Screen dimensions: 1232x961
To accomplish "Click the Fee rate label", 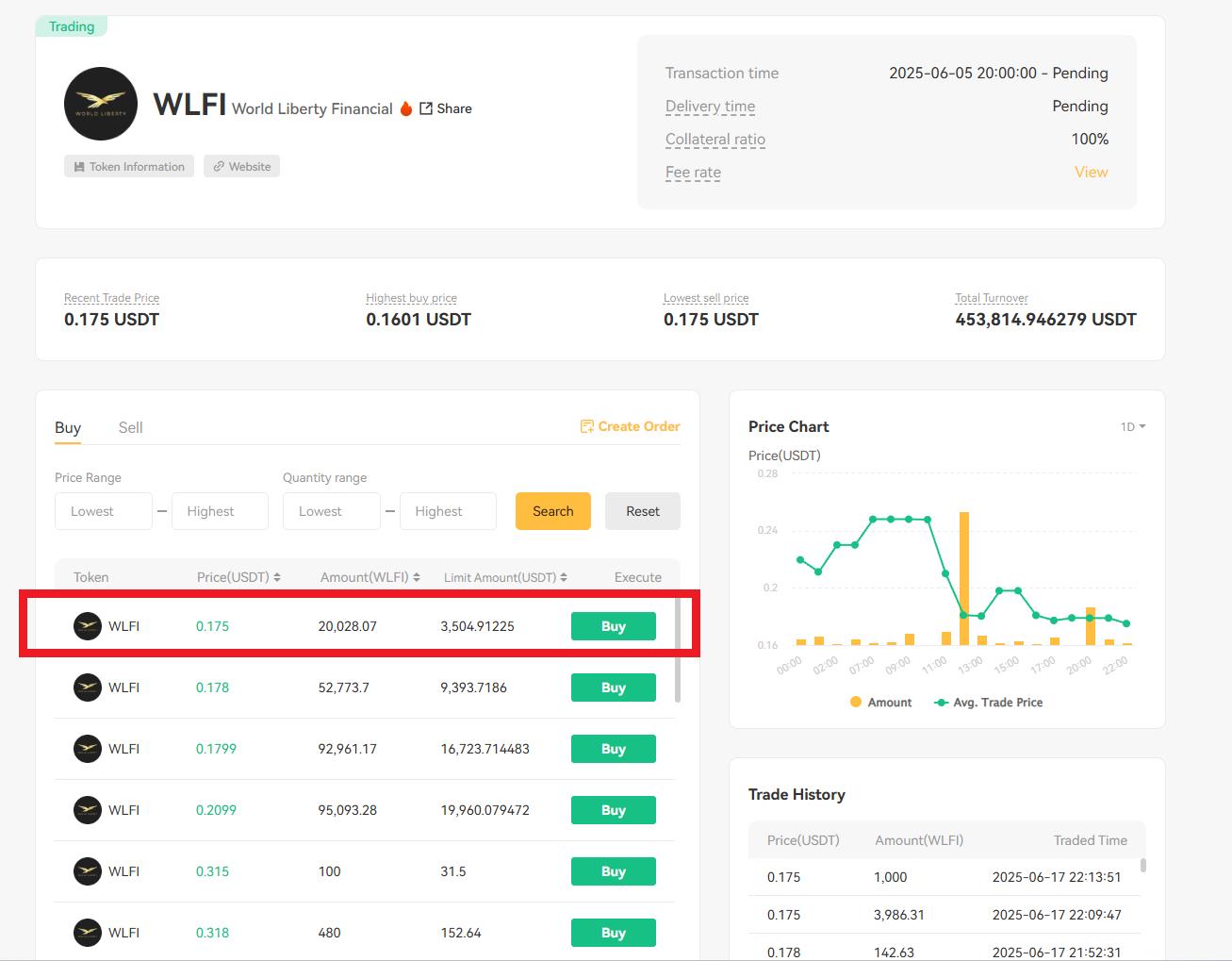I will click(x=693, y=173).
